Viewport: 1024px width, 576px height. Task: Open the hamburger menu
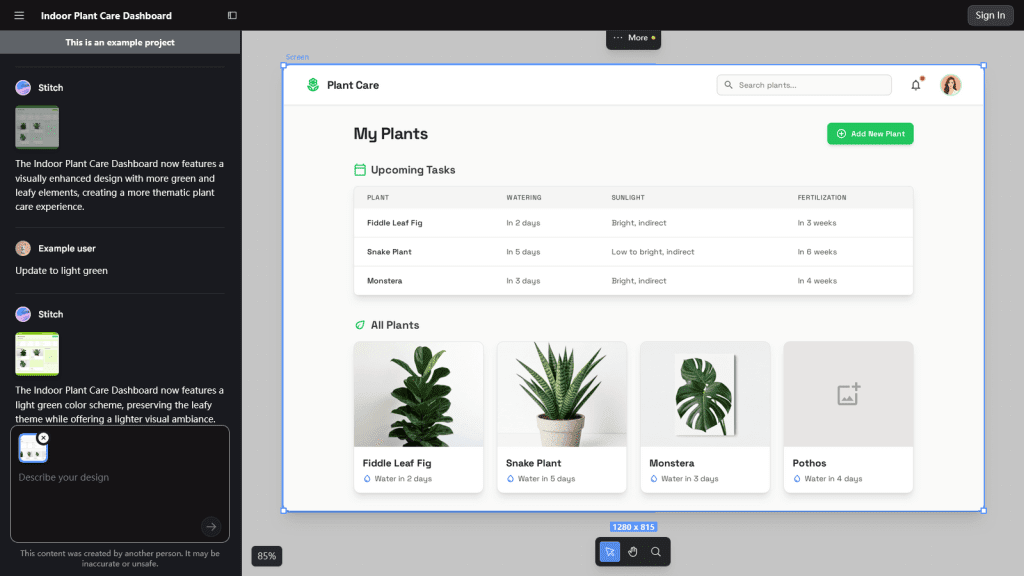(x=18, y=15)
